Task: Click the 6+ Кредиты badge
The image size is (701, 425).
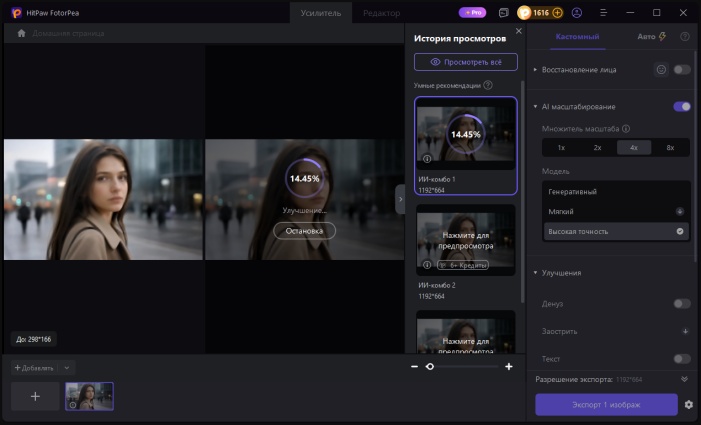Action: click(x=463, y=265)
